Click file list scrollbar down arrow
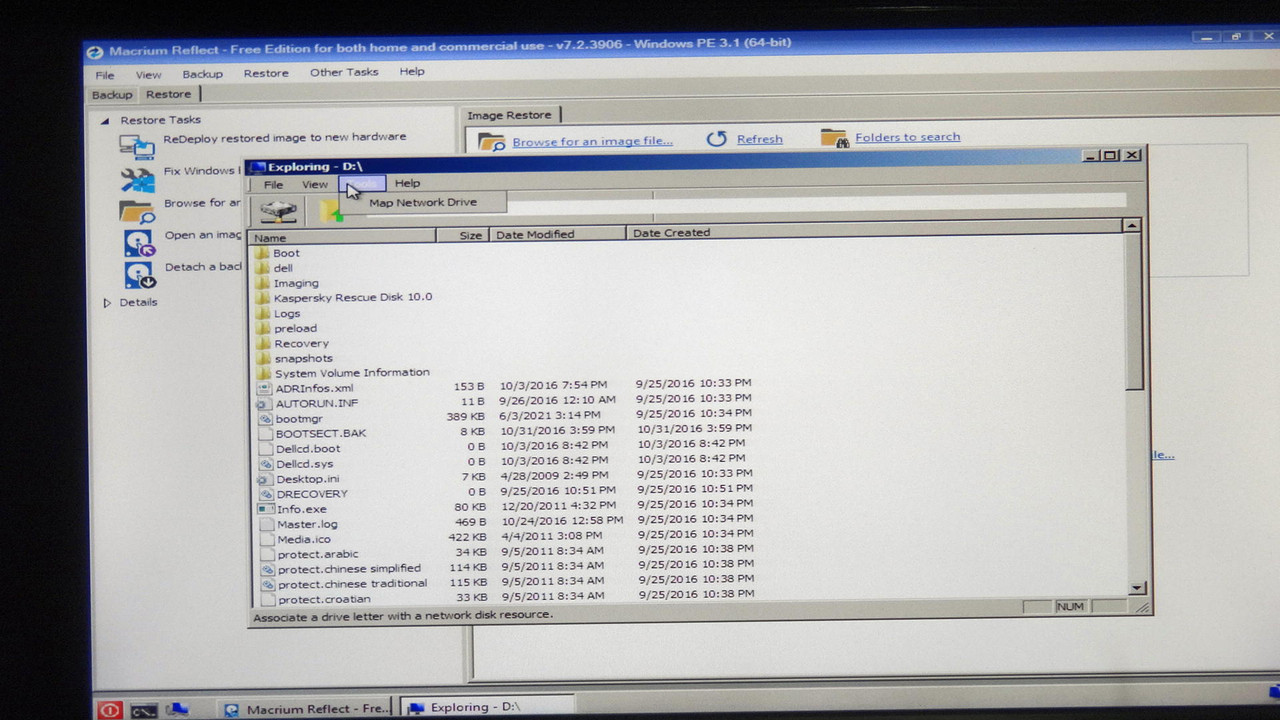This screenshot has width=1280, height=720. 1137,588
